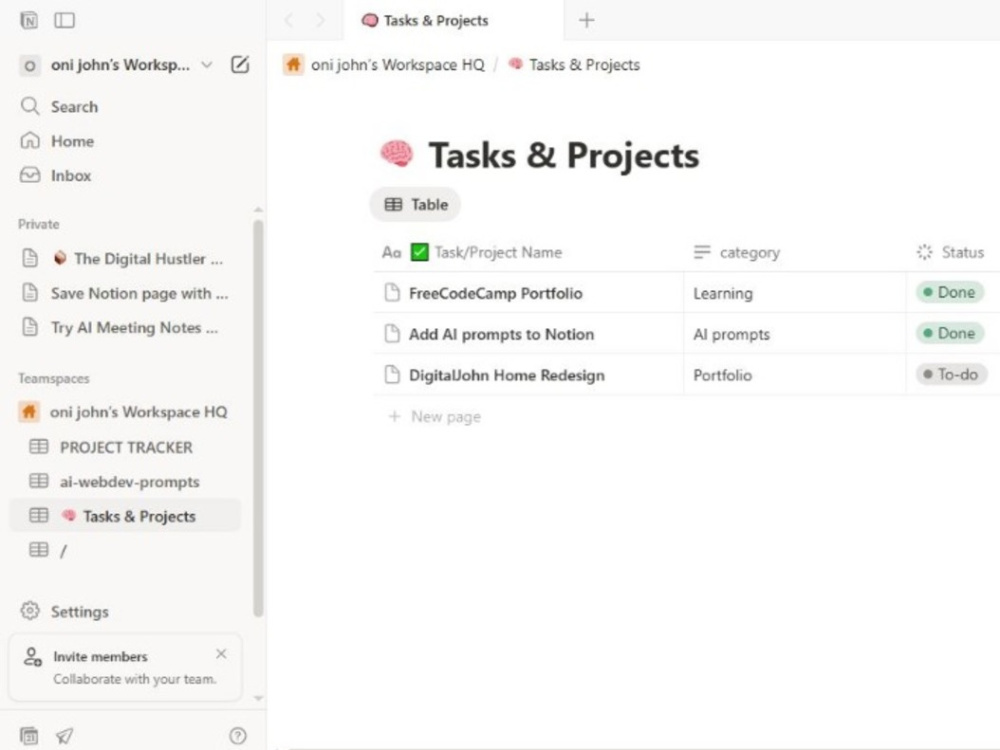Go forward with the right arrow
Viewport: 1000px width, 750px height.
[x=320, y=20]
